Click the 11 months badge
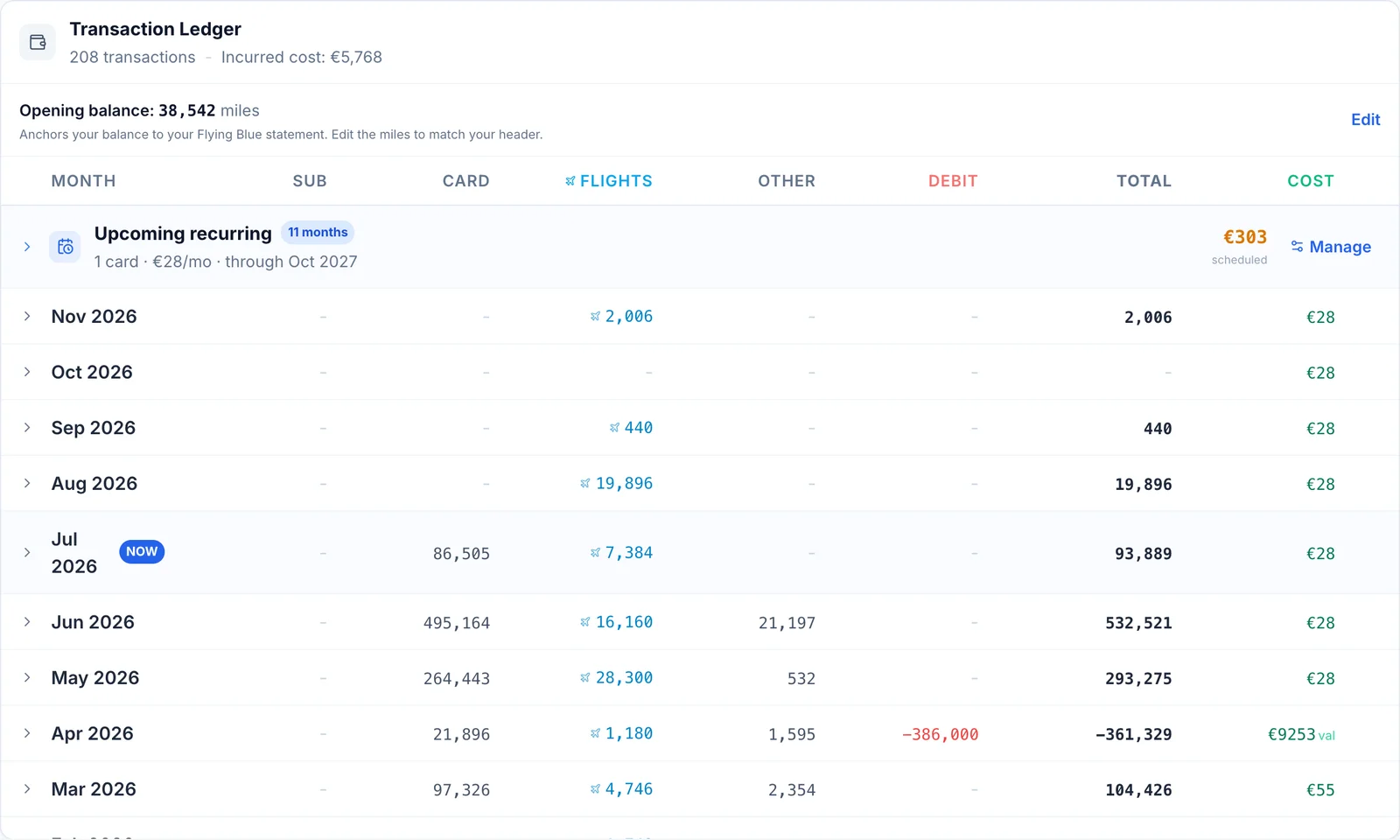The height and width of the screenshot is (840, 1400). pyautogui.click(x=318, y=233)
